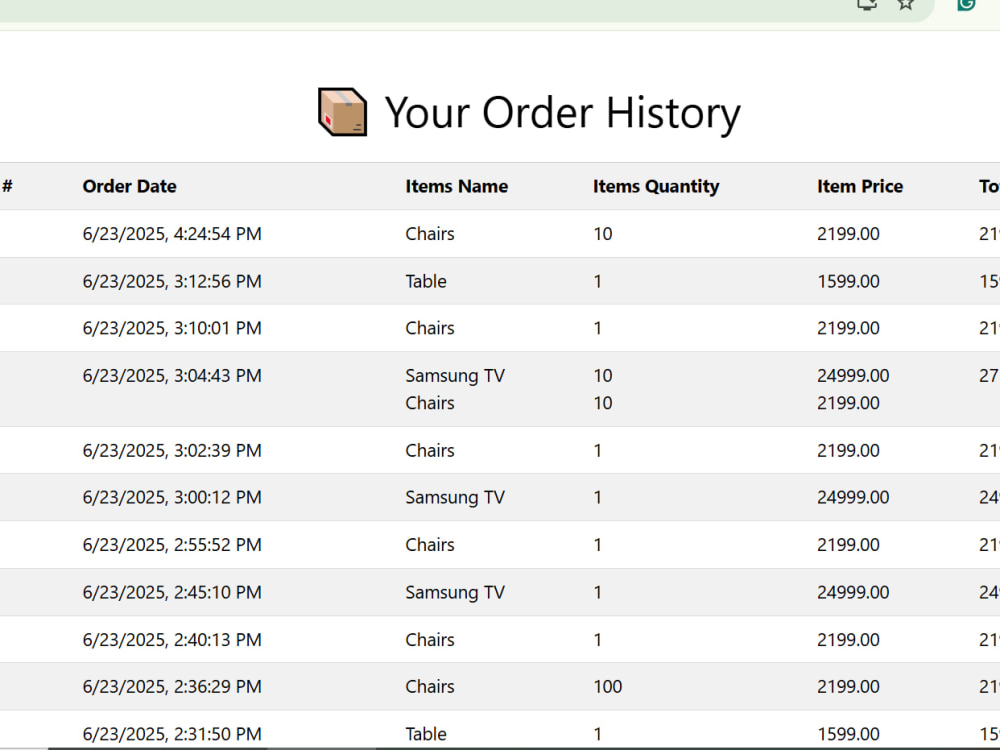Viewport: 1000px width, 750px height.
Task: Select order date 6/23/2025, 3:12:56 PM
Action: point(172,281)
